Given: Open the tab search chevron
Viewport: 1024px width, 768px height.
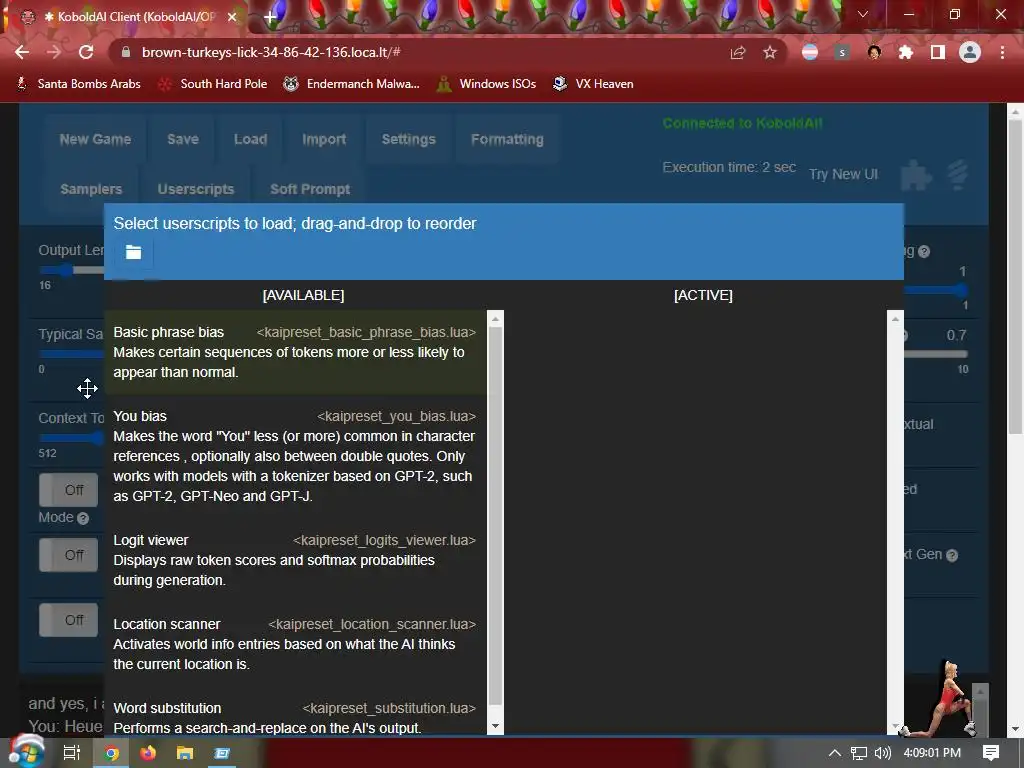Looking at the screenshot, I should pos(863,14).
